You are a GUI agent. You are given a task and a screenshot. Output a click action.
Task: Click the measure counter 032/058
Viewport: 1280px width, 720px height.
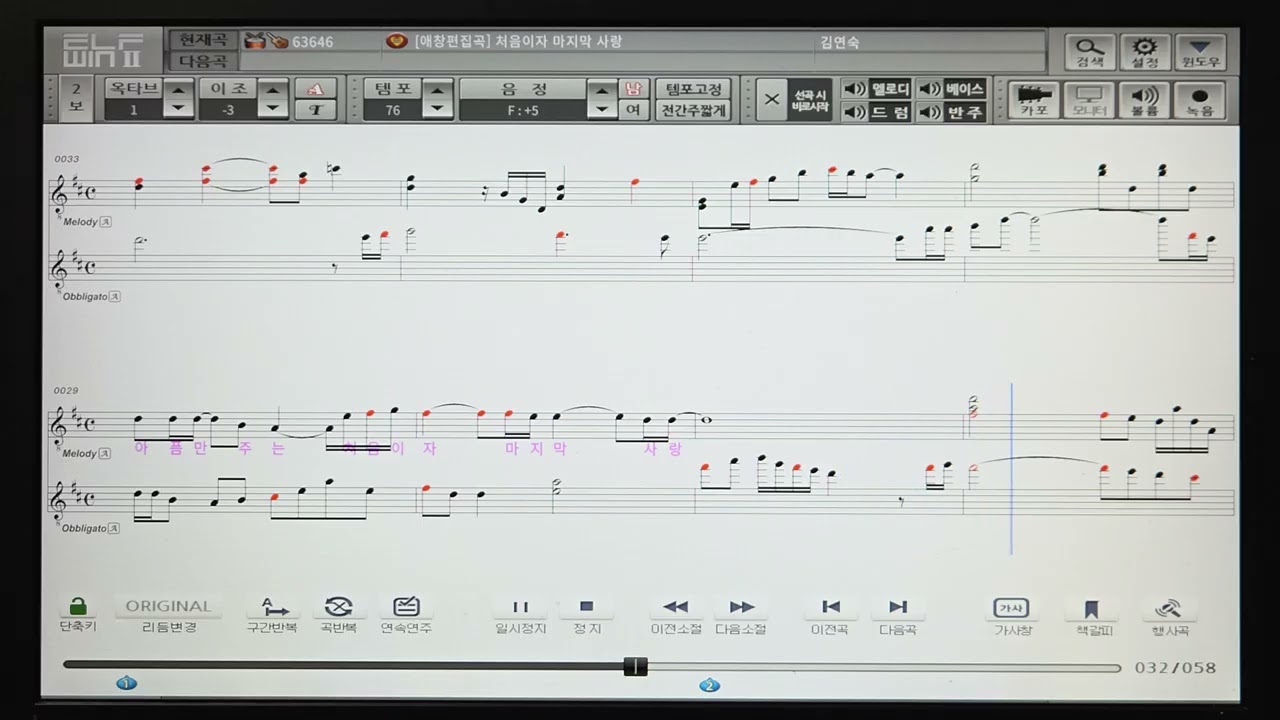pyautogui.click(x=1175, y=667)
